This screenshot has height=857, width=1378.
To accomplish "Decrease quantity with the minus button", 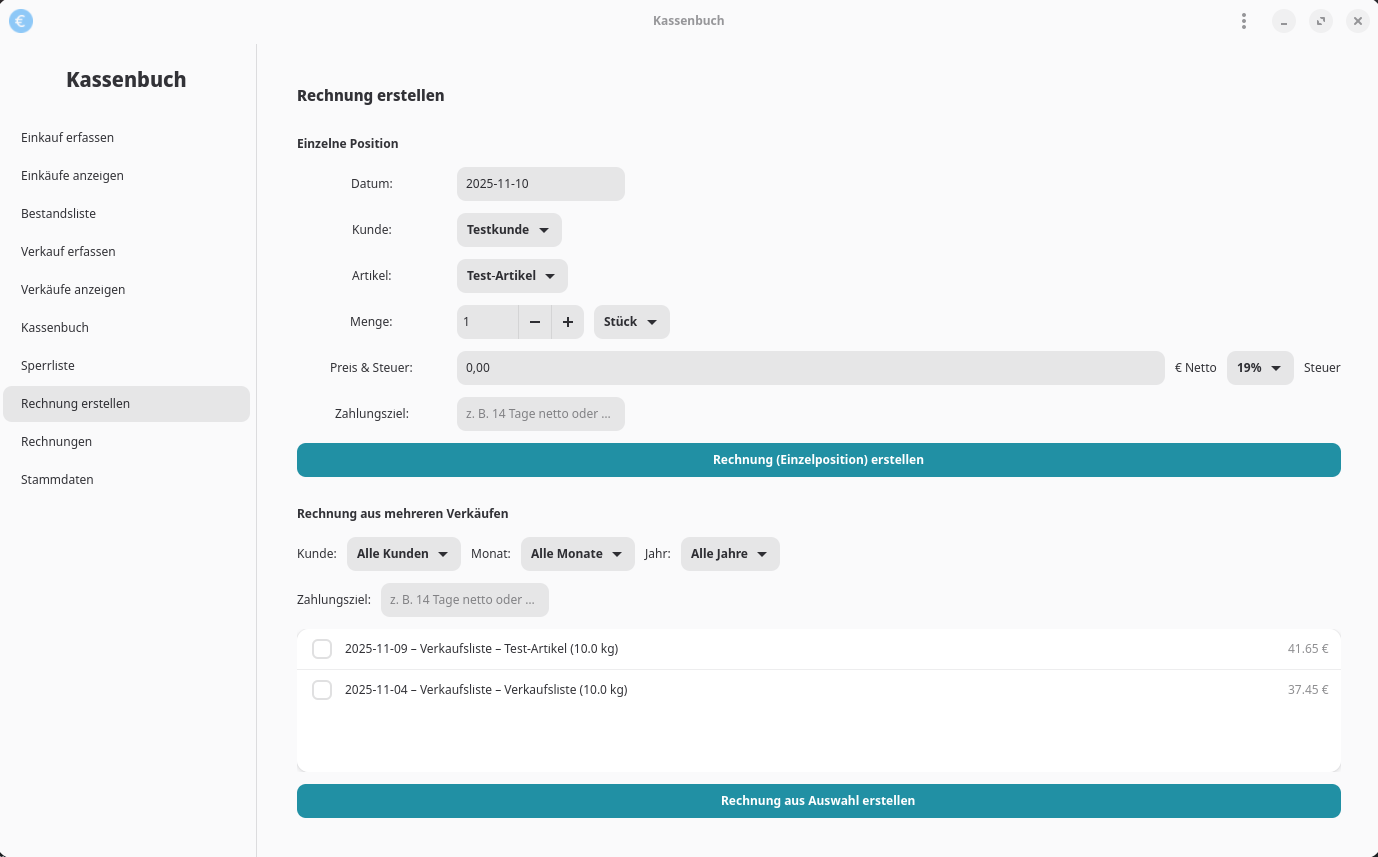I will 535,322.
